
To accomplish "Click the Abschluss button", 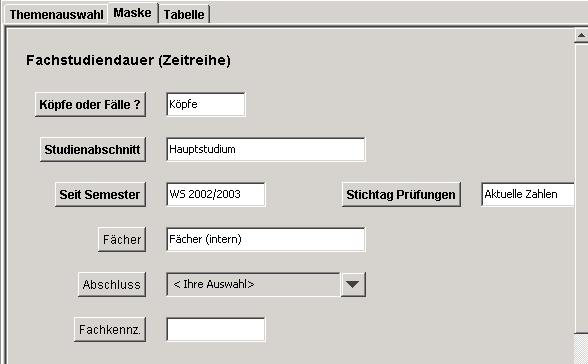I will 112,285.
